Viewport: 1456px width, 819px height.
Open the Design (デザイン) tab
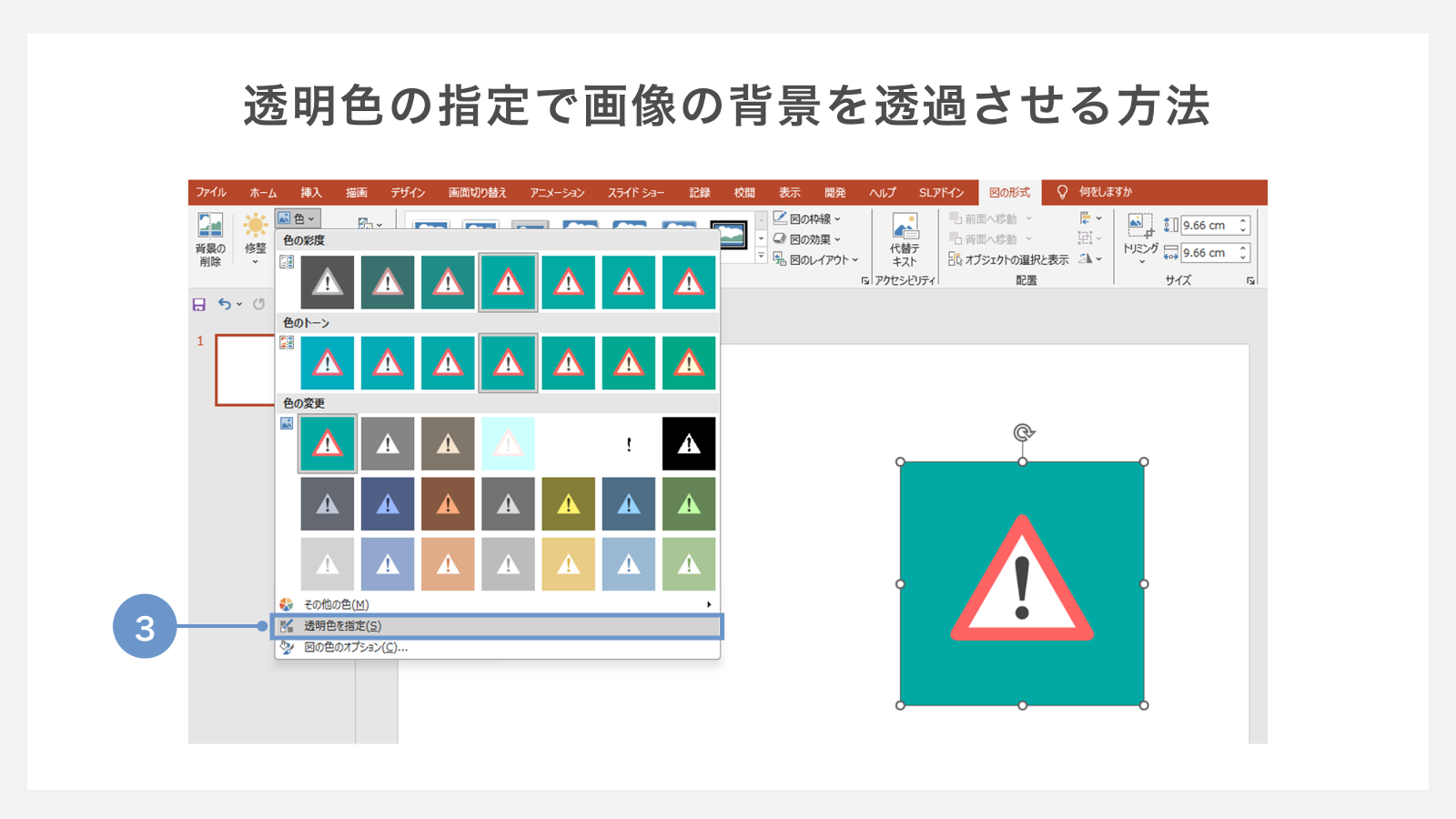(x=407, y=193)
